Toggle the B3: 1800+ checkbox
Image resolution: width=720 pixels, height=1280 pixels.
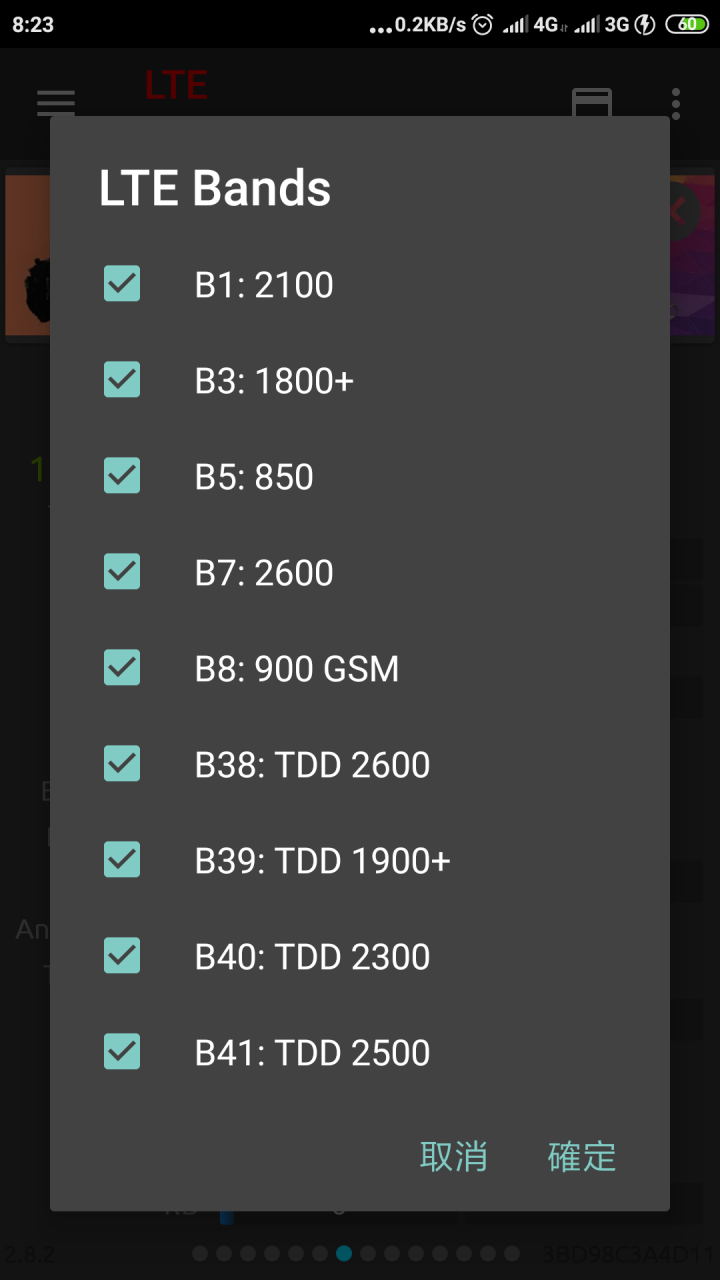pyautogui.click(x=122, y=380)
